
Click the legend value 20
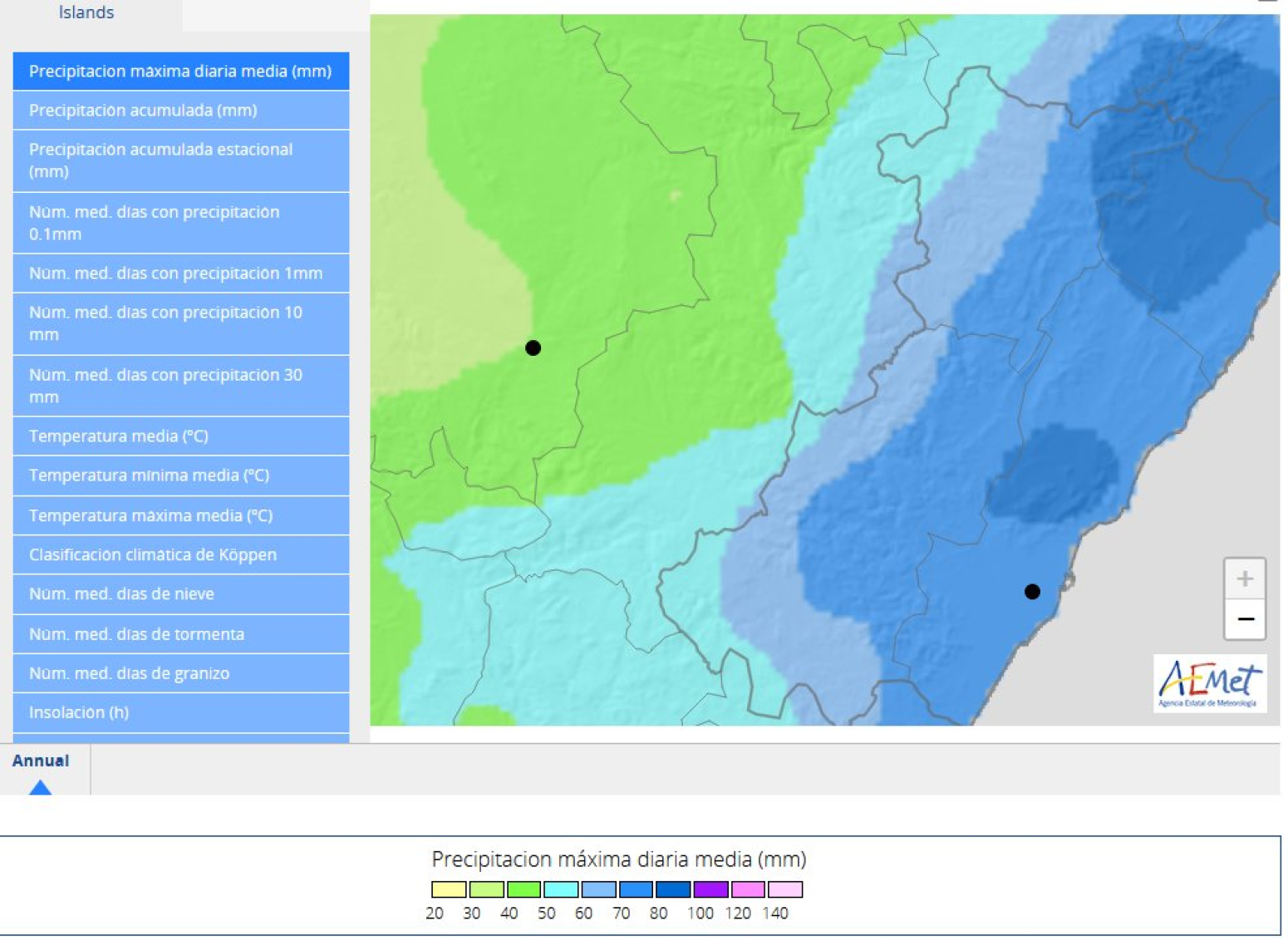(x=434, y=913)
